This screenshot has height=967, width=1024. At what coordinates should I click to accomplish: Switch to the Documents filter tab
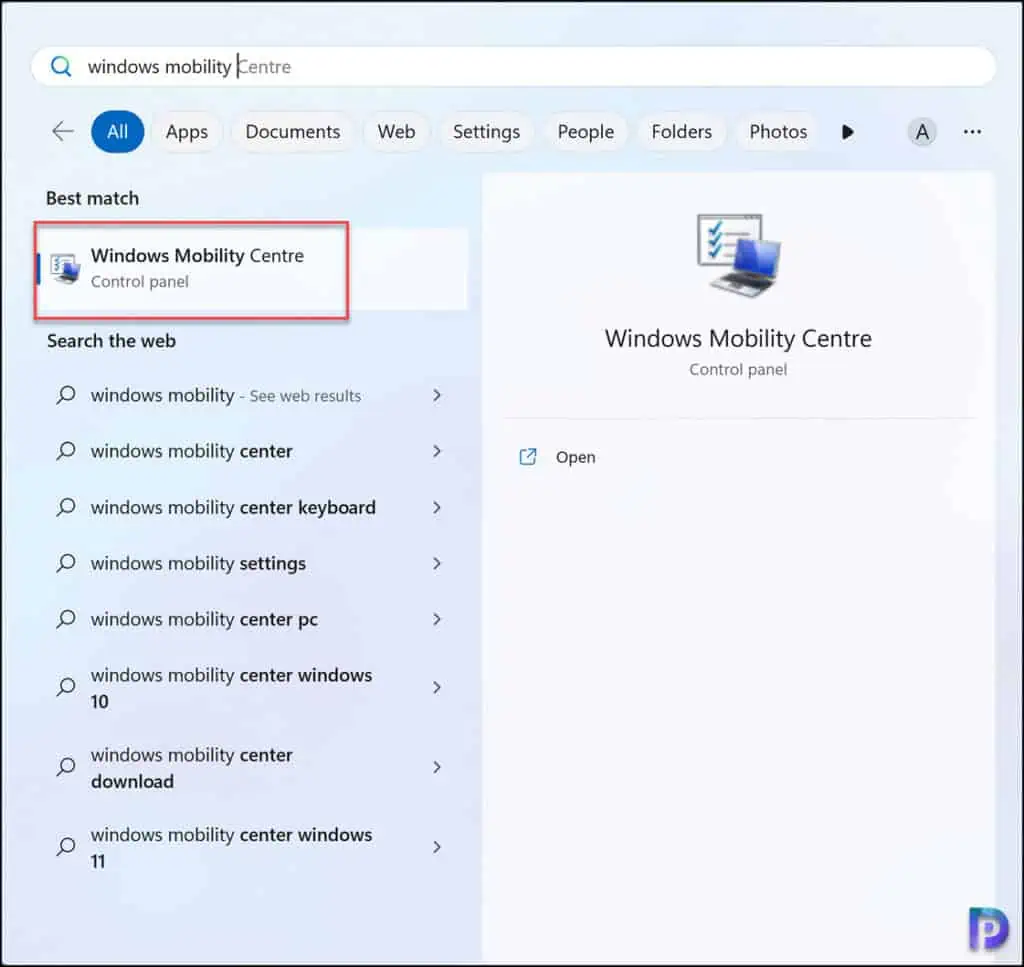click(293, 131)
